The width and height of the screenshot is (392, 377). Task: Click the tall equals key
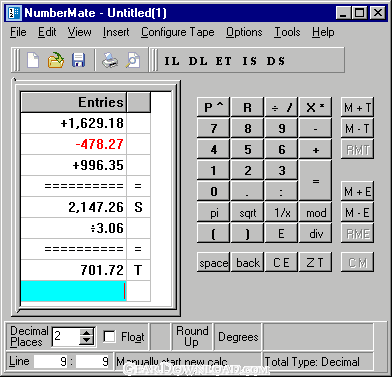click(x=315, y=181)
